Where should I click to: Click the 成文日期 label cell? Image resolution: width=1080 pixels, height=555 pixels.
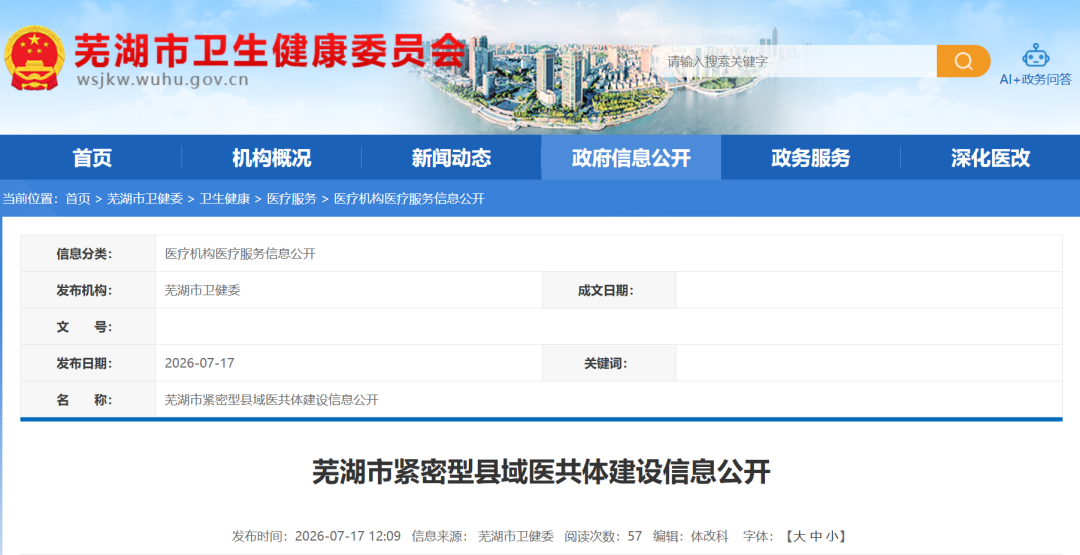(x=609, y=291)
